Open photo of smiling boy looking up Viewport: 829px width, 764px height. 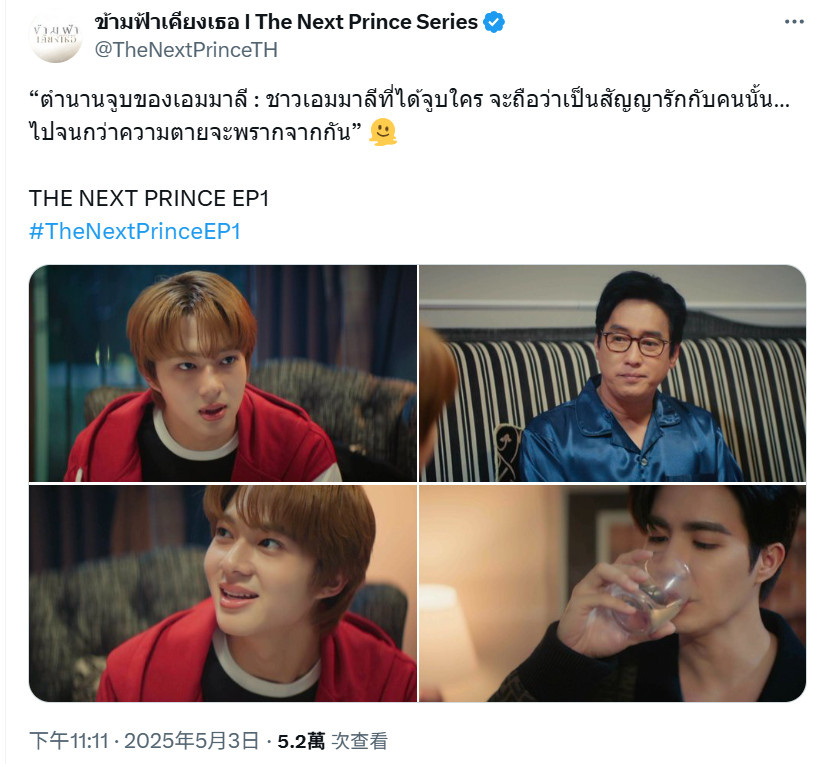(x=223, y=594)
